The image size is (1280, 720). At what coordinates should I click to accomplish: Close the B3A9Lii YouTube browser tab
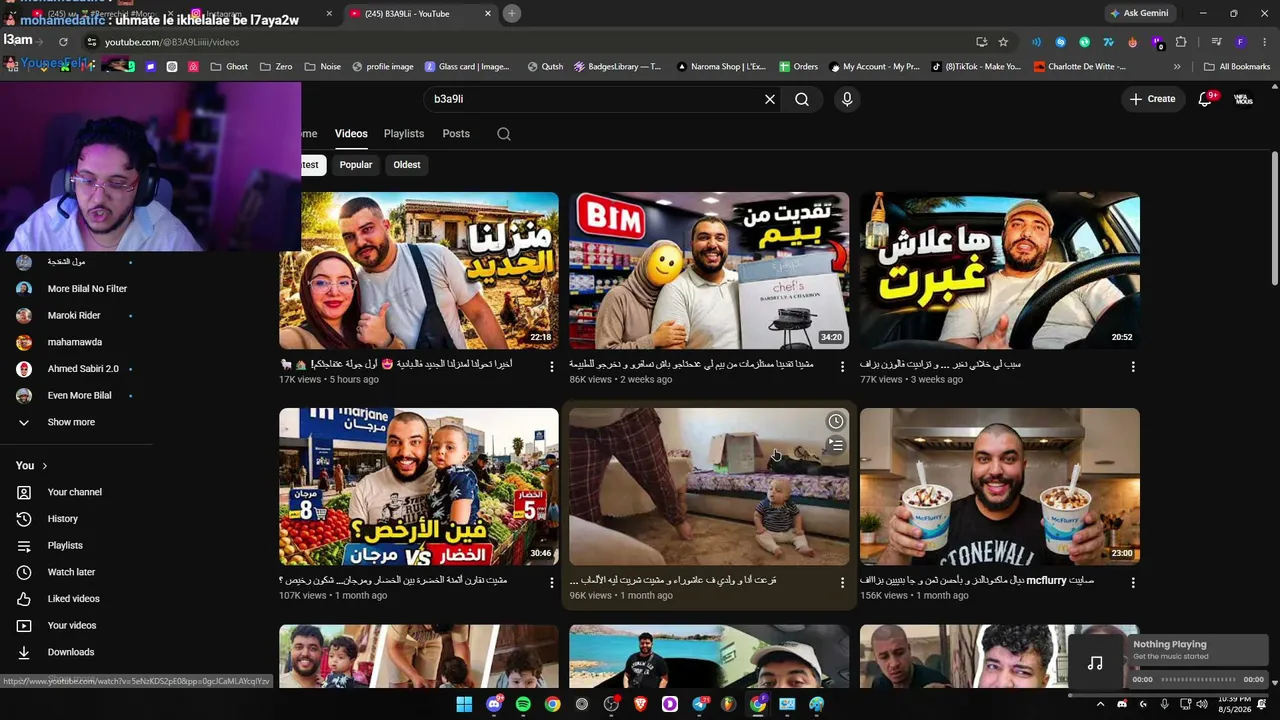(488, 14)
